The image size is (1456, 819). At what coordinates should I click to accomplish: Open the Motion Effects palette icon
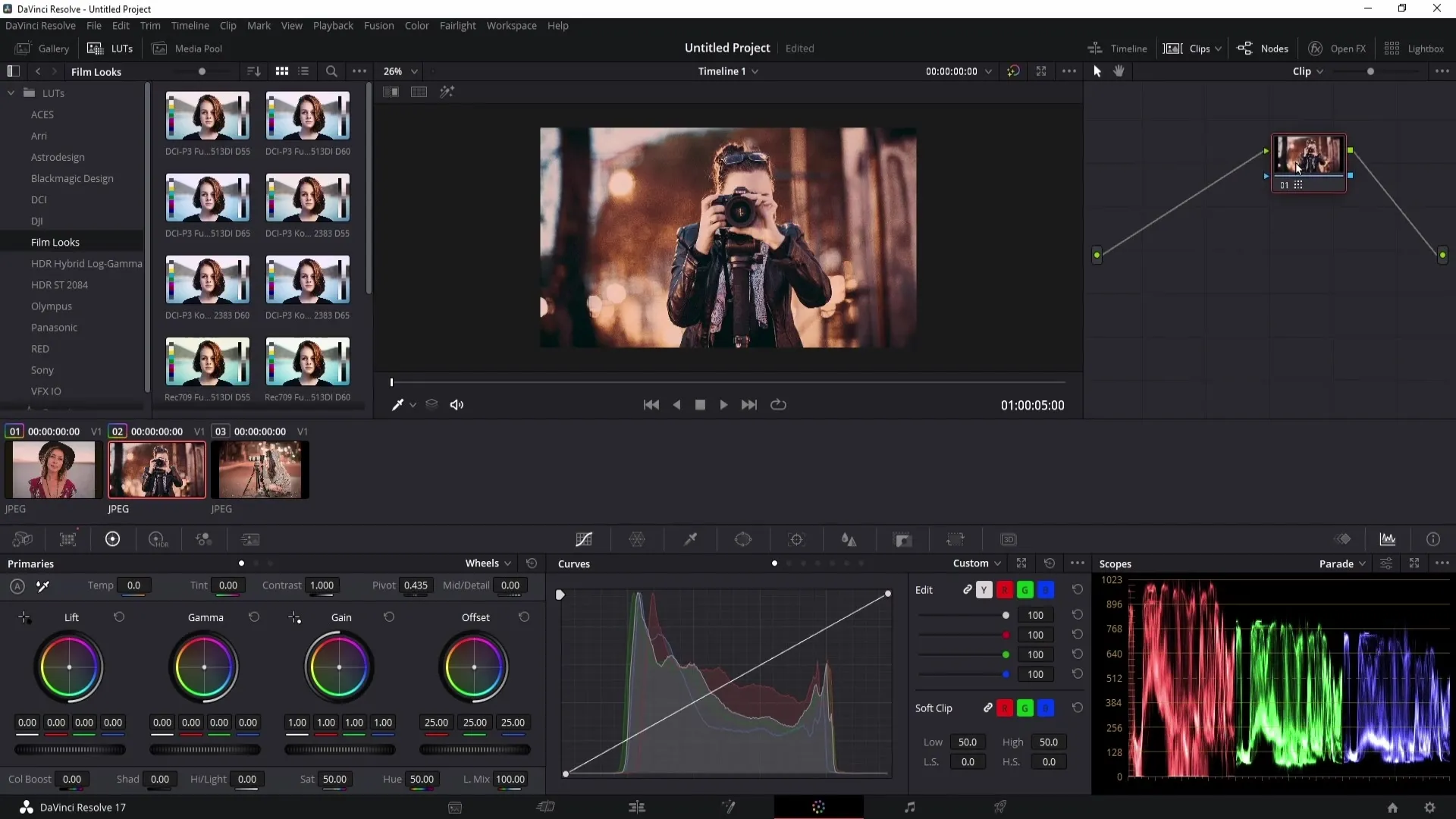click(250, 539)
